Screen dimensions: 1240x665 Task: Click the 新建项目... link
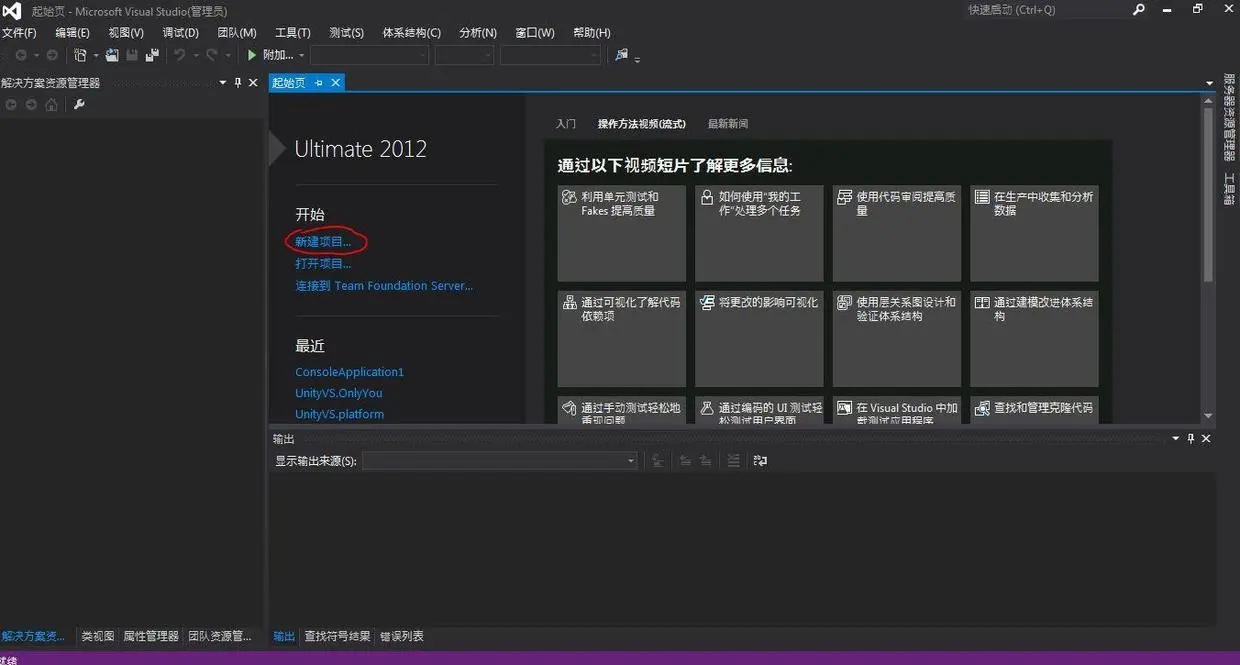click(x=323, y=241)
